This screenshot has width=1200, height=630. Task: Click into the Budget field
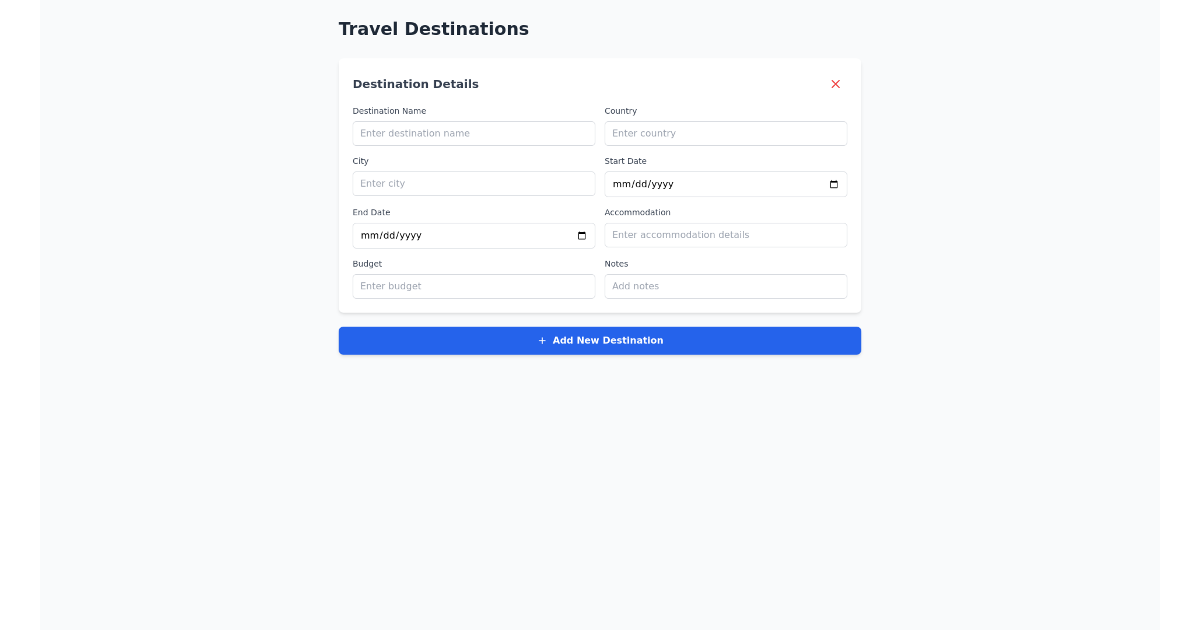pyautogui.click(x=473, y=286)
